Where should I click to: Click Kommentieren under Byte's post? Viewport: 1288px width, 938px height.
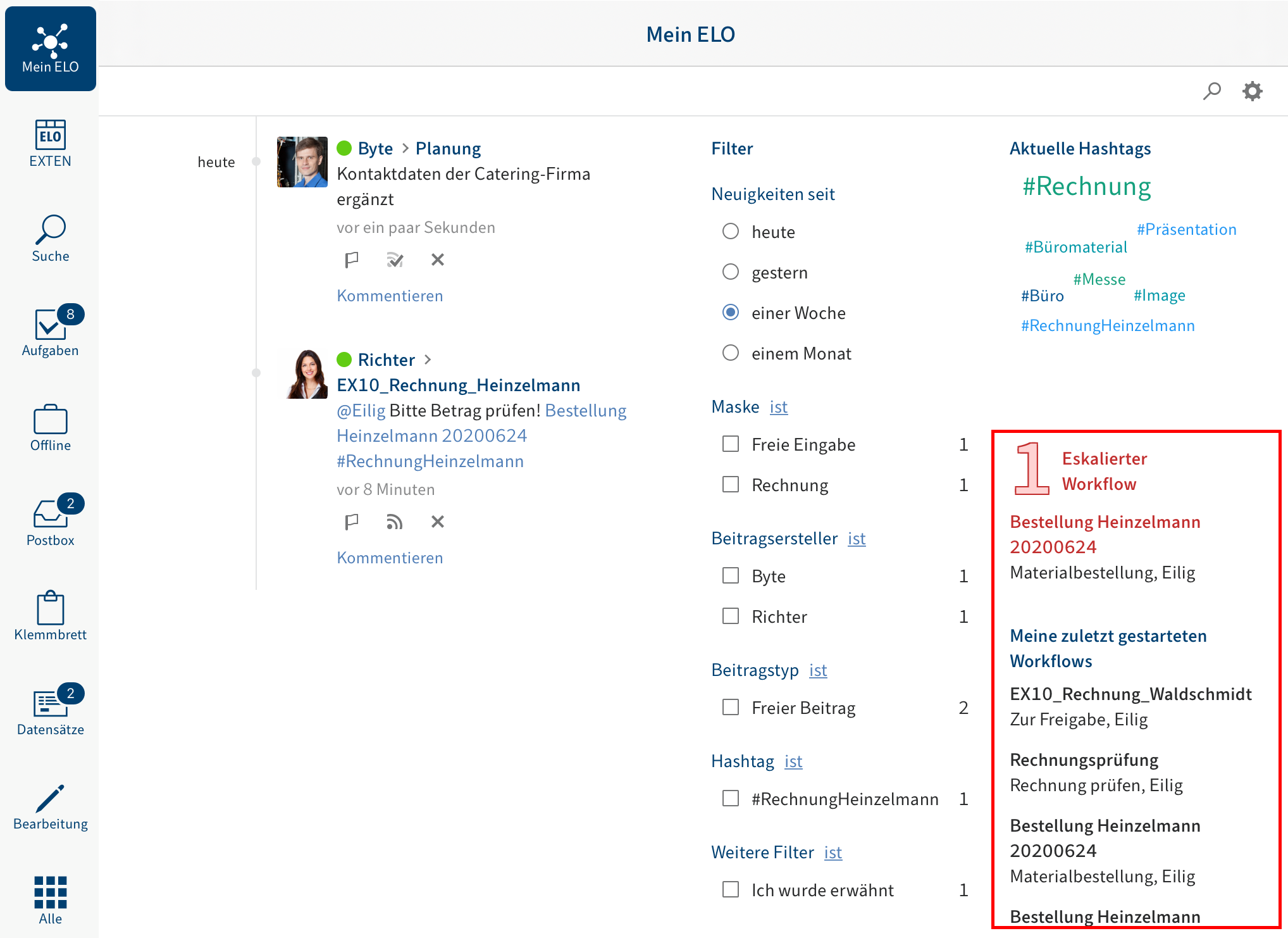(390, 296)
